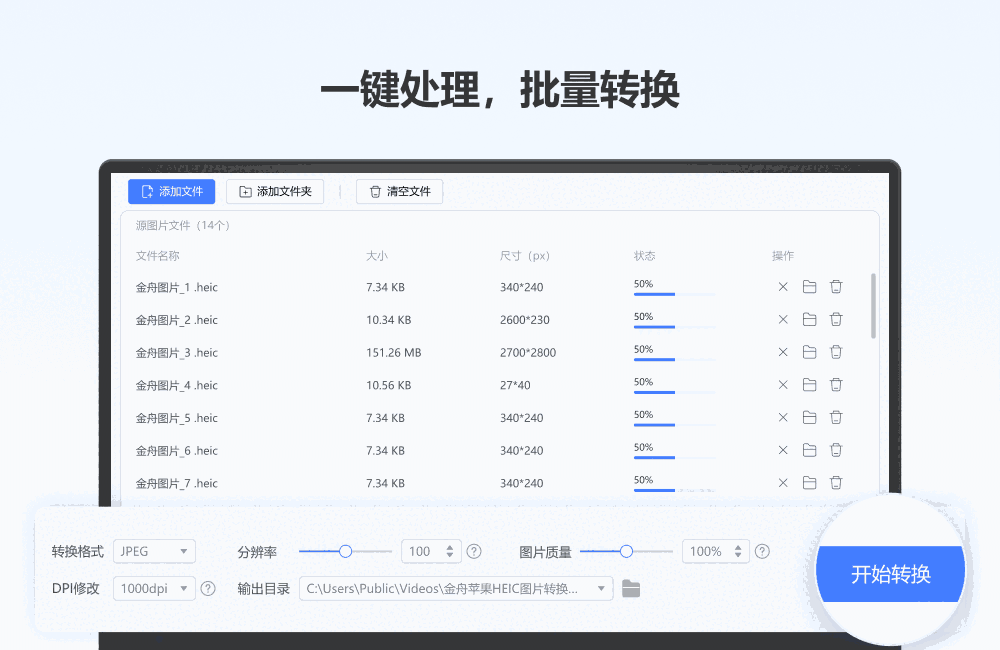This screenshot has width=1000, height=650.
Task: Click the help icon next to DPI修改
Action: coord(208,588)
